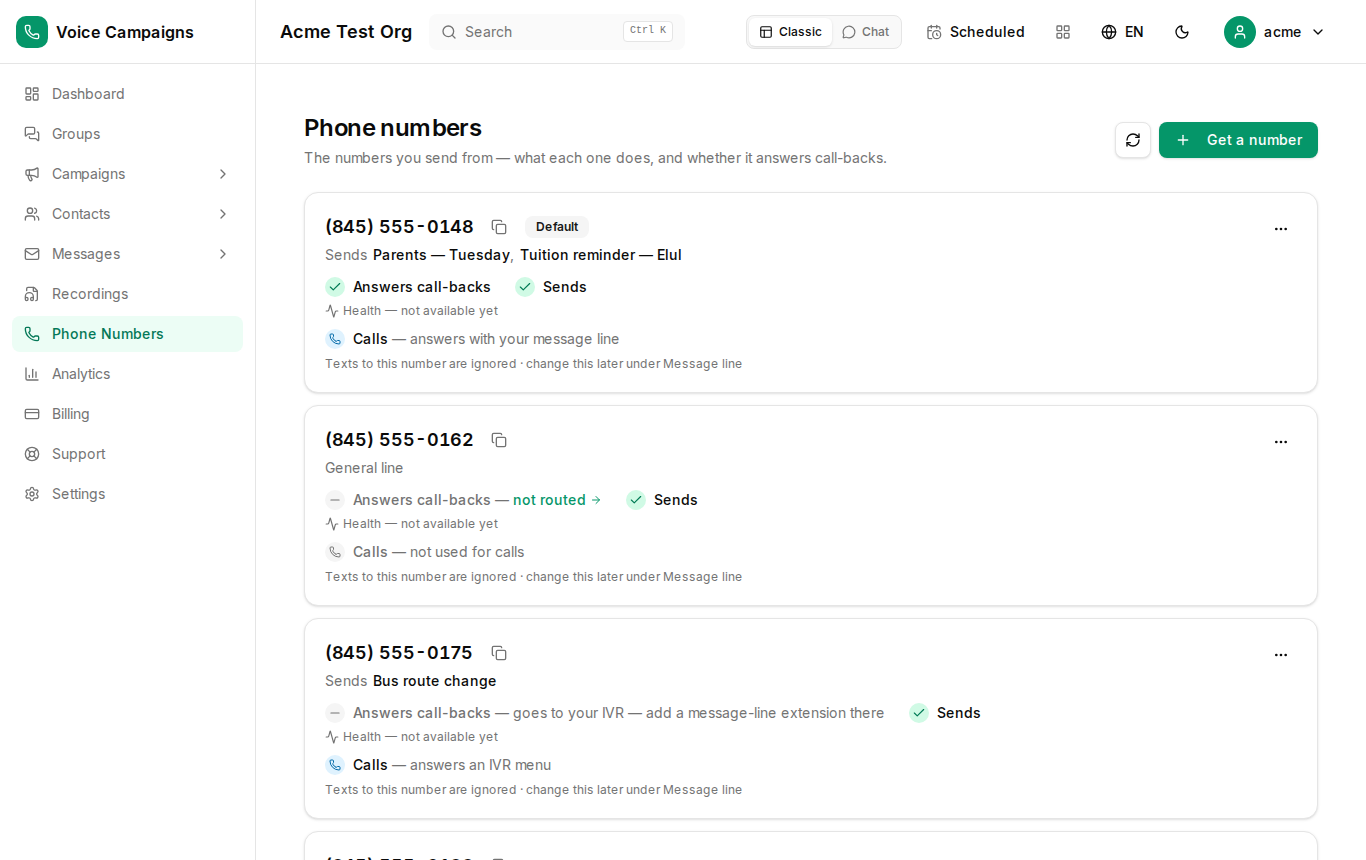Switch to Classic view
The height and width of the screenshot is (860, 1366).
[790, 32]
